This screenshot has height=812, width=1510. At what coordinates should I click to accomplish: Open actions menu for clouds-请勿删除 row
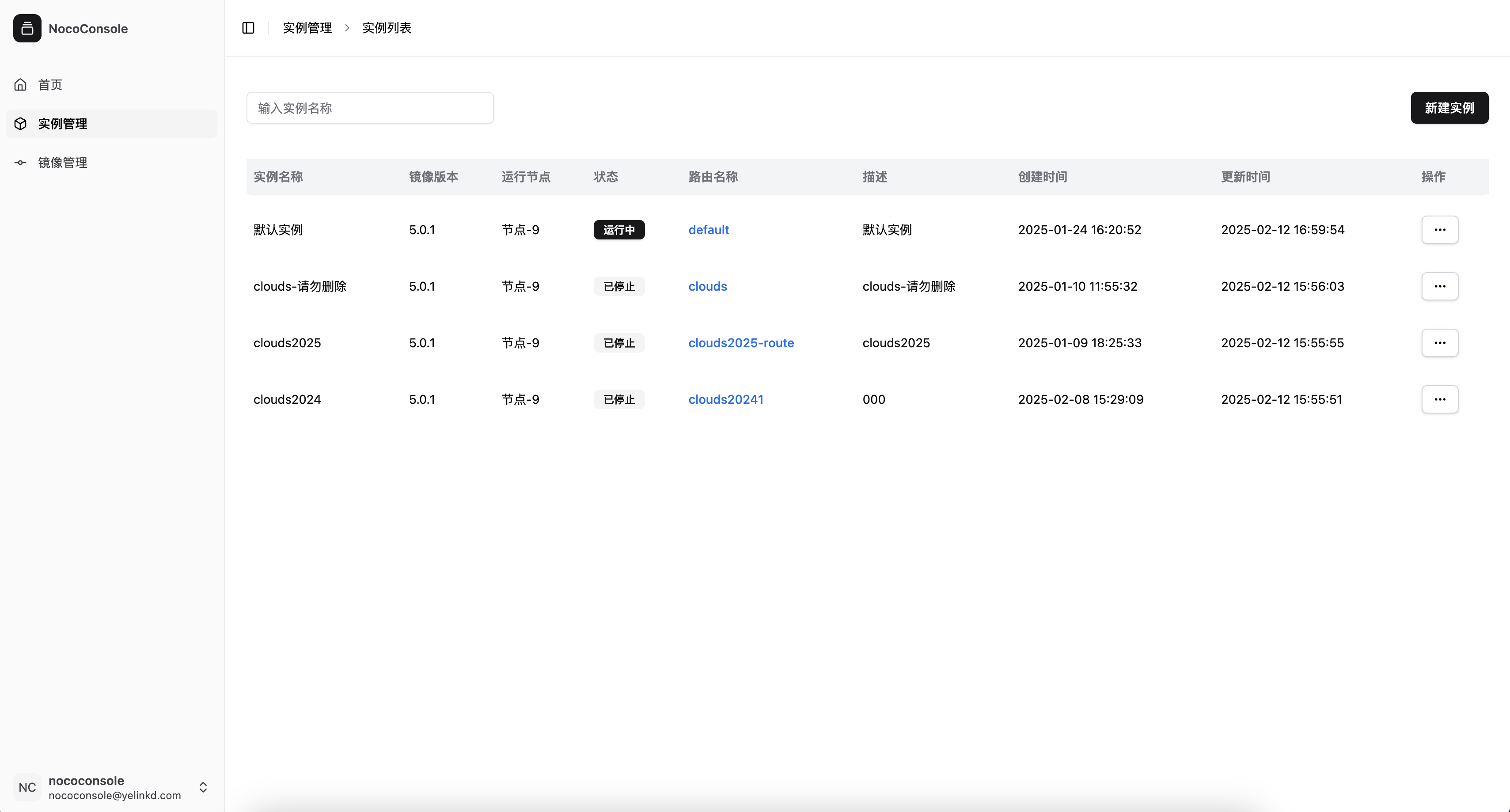coord(1439,286)
